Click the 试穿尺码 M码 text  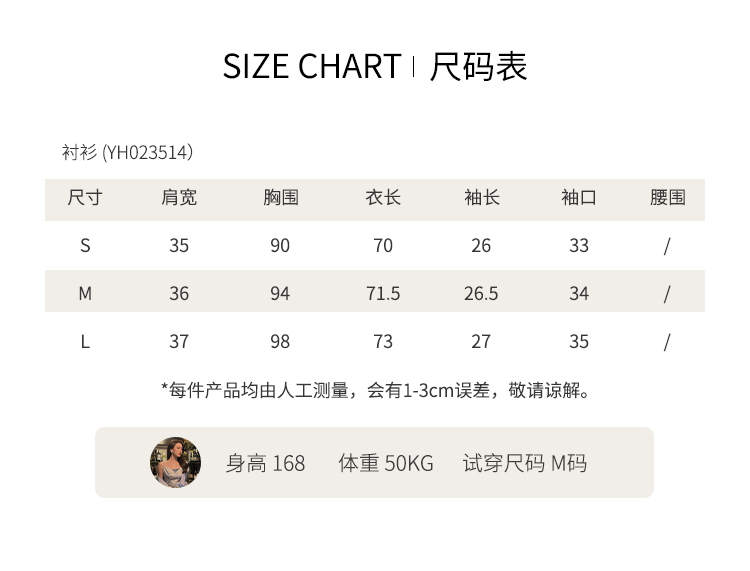pyautogui.click(x=524, y=463)
